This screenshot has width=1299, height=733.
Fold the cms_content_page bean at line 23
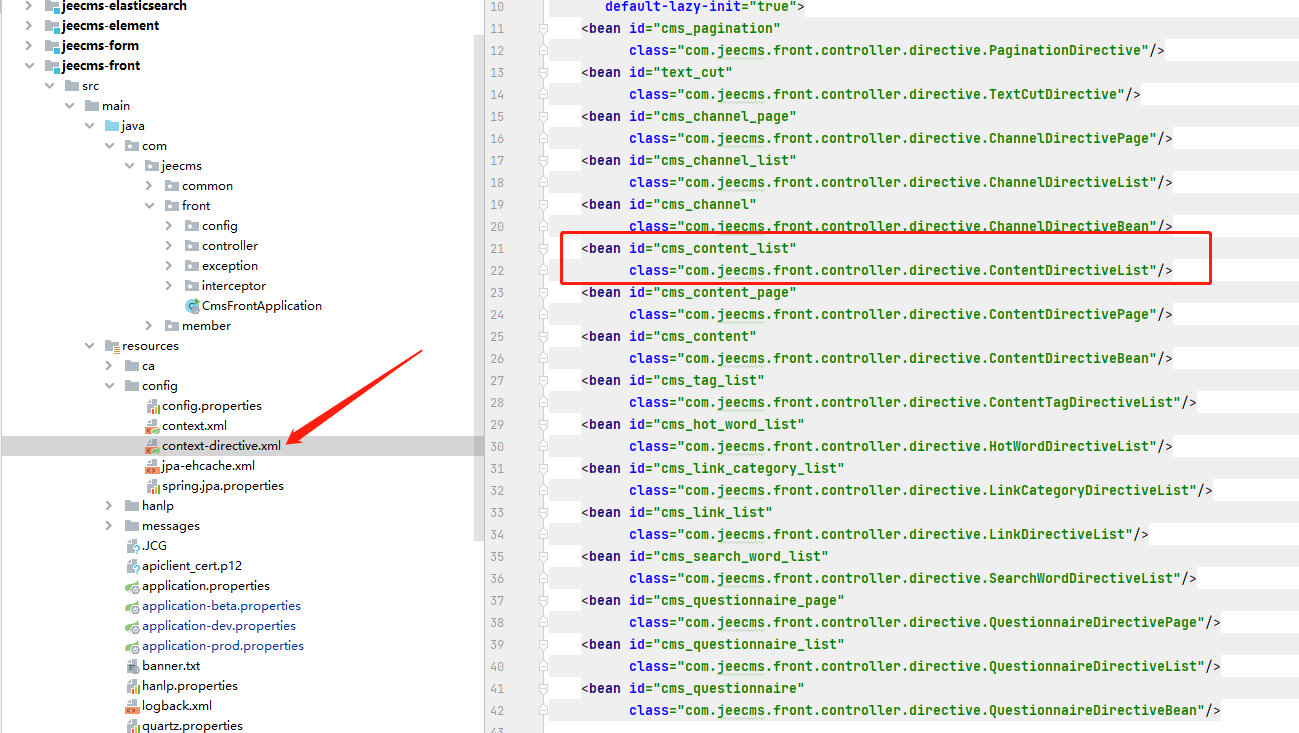point(544,293)
